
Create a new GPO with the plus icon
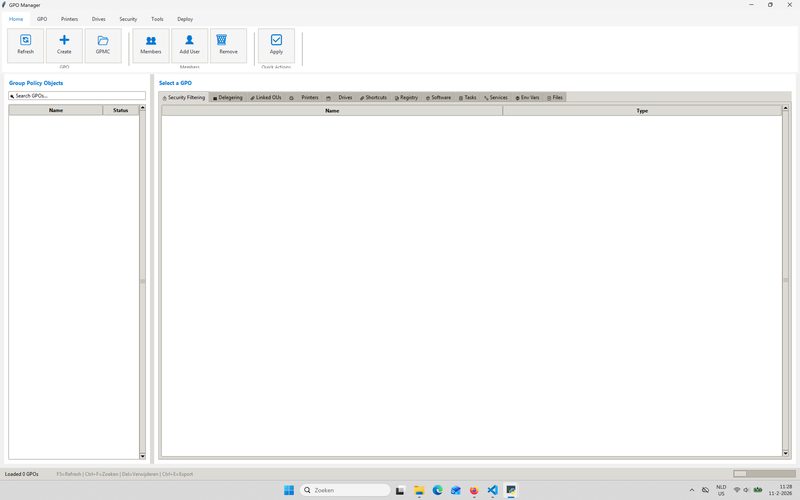64,40
